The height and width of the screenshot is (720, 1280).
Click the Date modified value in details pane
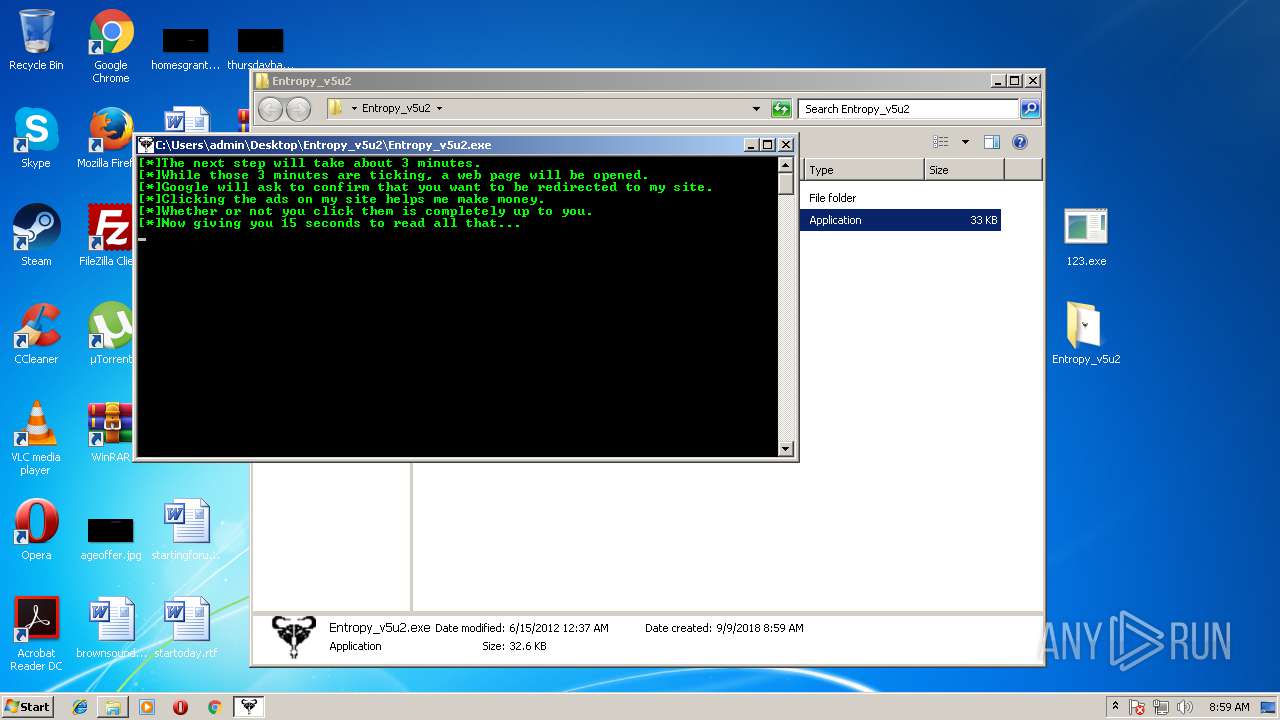[x=558, y=628]
